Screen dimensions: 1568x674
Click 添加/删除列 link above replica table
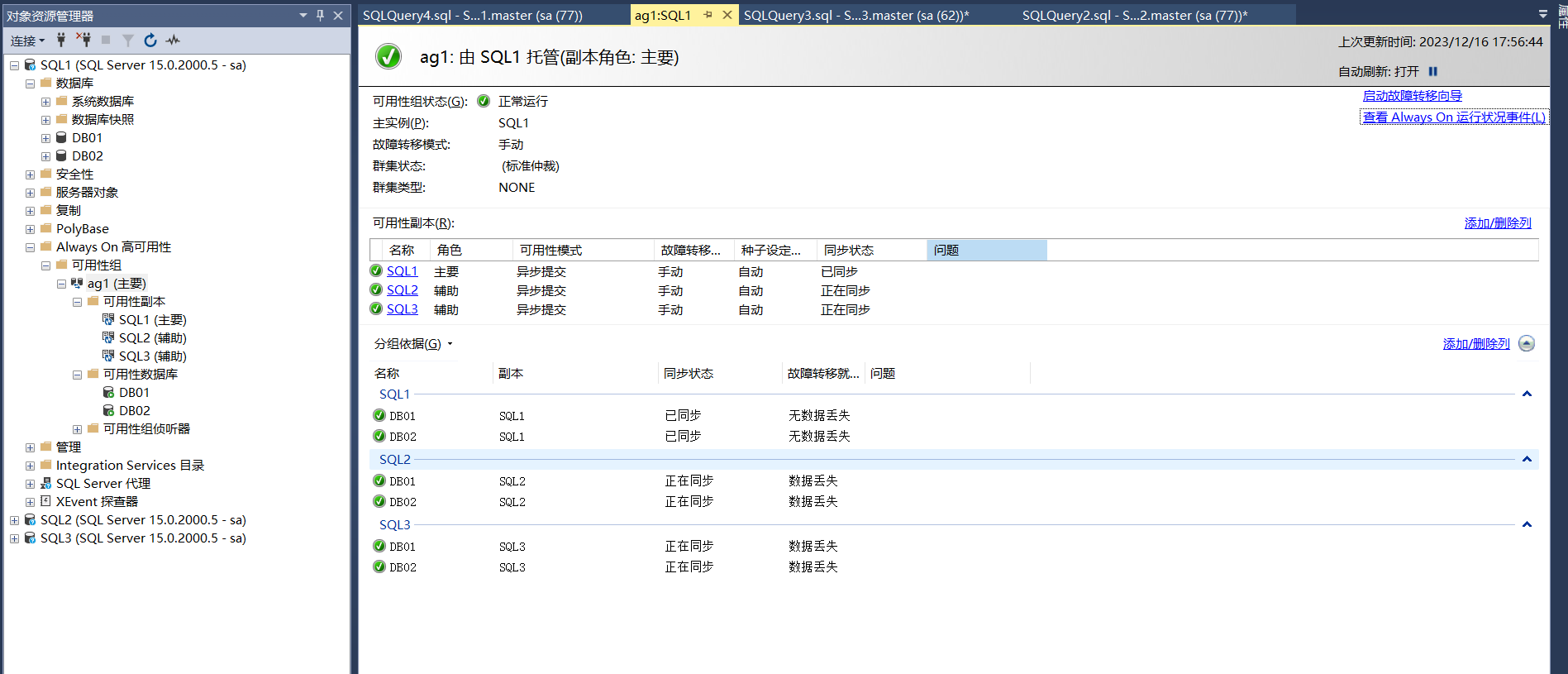[1498, 223]
